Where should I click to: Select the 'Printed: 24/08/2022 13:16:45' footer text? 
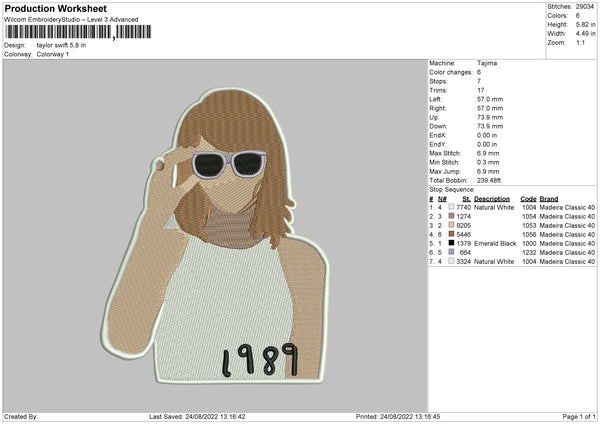click(x=398, y=416)
